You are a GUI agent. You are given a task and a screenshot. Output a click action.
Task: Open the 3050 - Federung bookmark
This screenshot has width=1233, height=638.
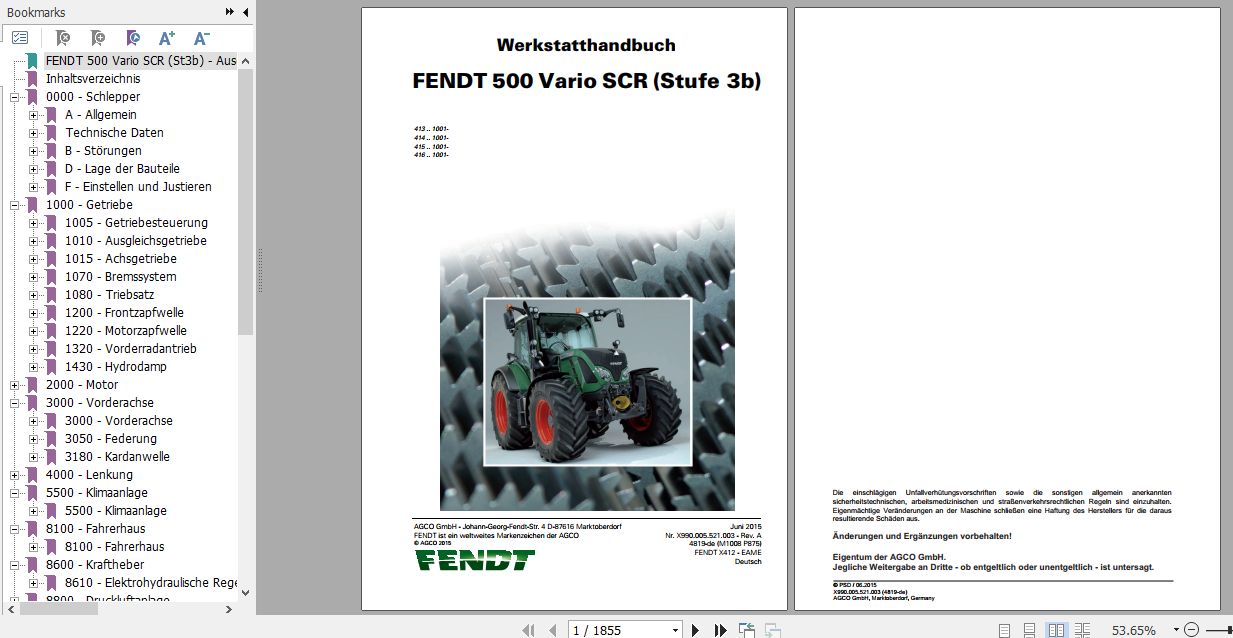pyautogui.click(x=111, y=439)
